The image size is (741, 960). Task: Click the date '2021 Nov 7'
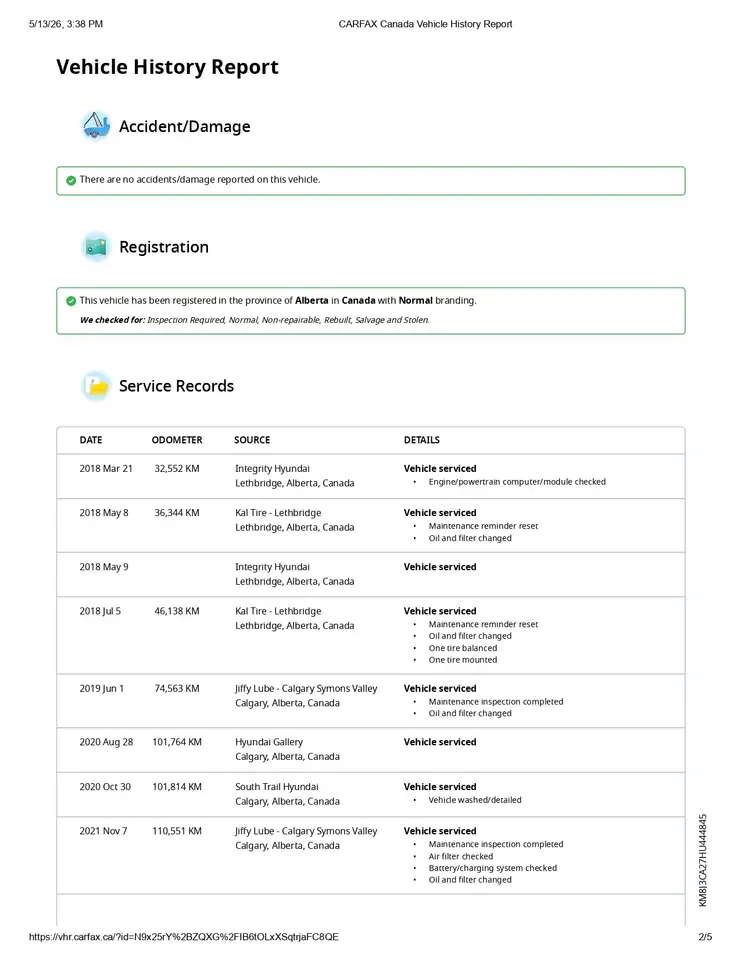point(103,831)
